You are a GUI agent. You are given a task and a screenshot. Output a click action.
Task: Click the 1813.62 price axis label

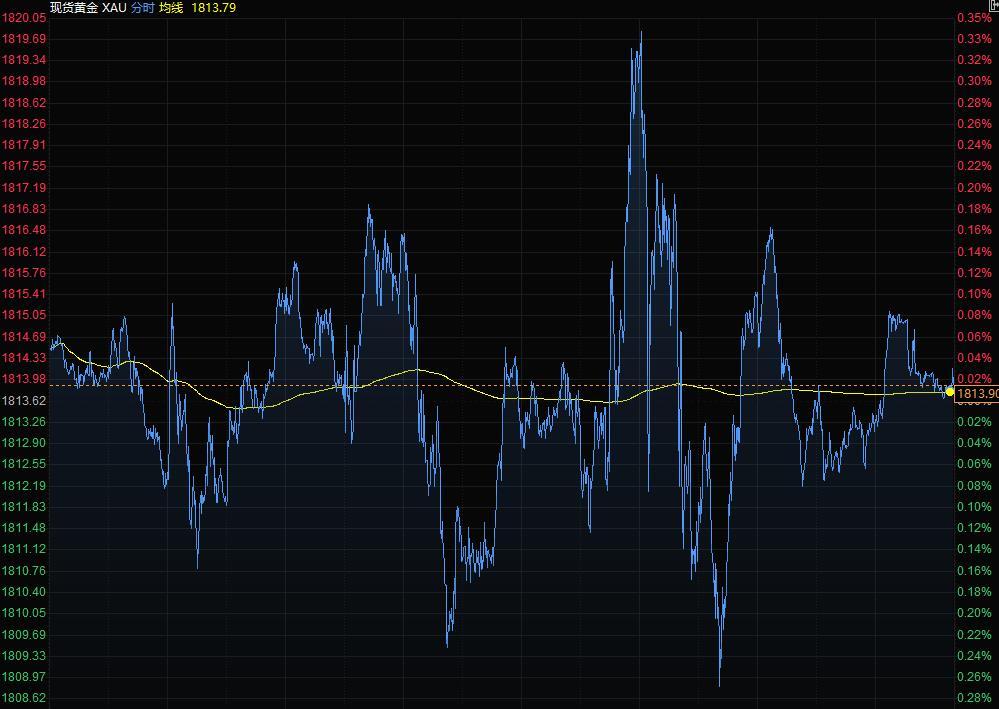[24, 401]
